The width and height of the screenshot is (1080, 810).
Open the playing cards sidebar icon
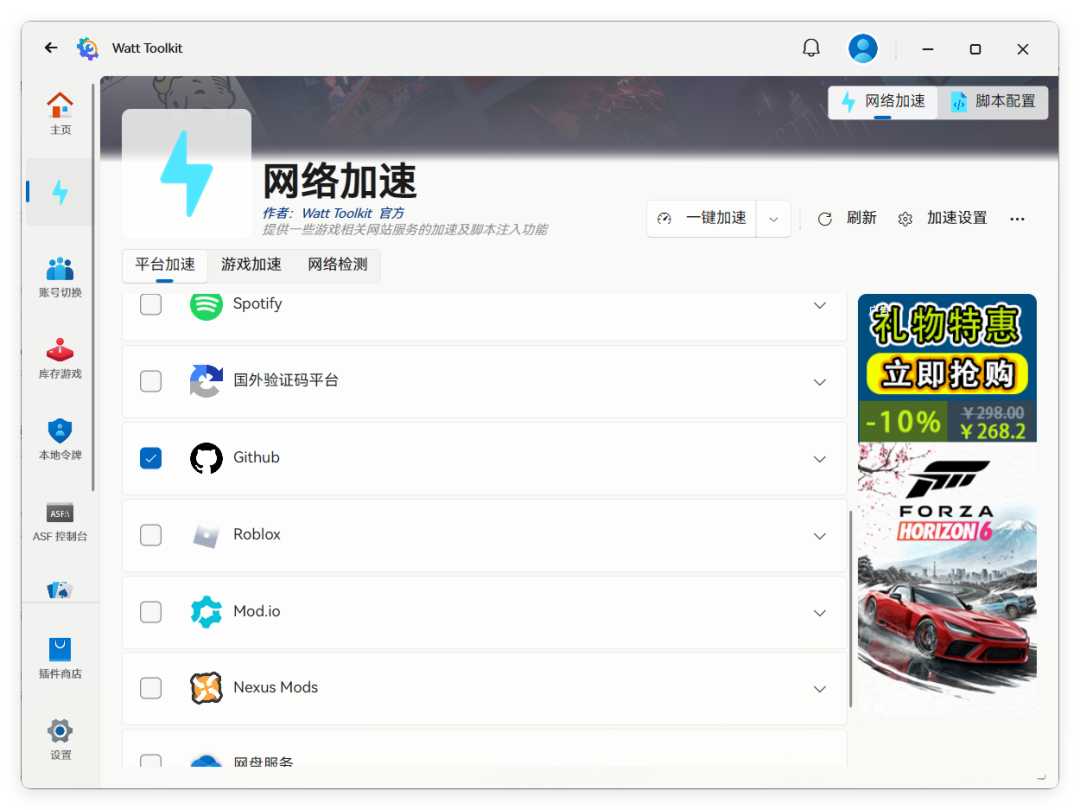(60, 590)
